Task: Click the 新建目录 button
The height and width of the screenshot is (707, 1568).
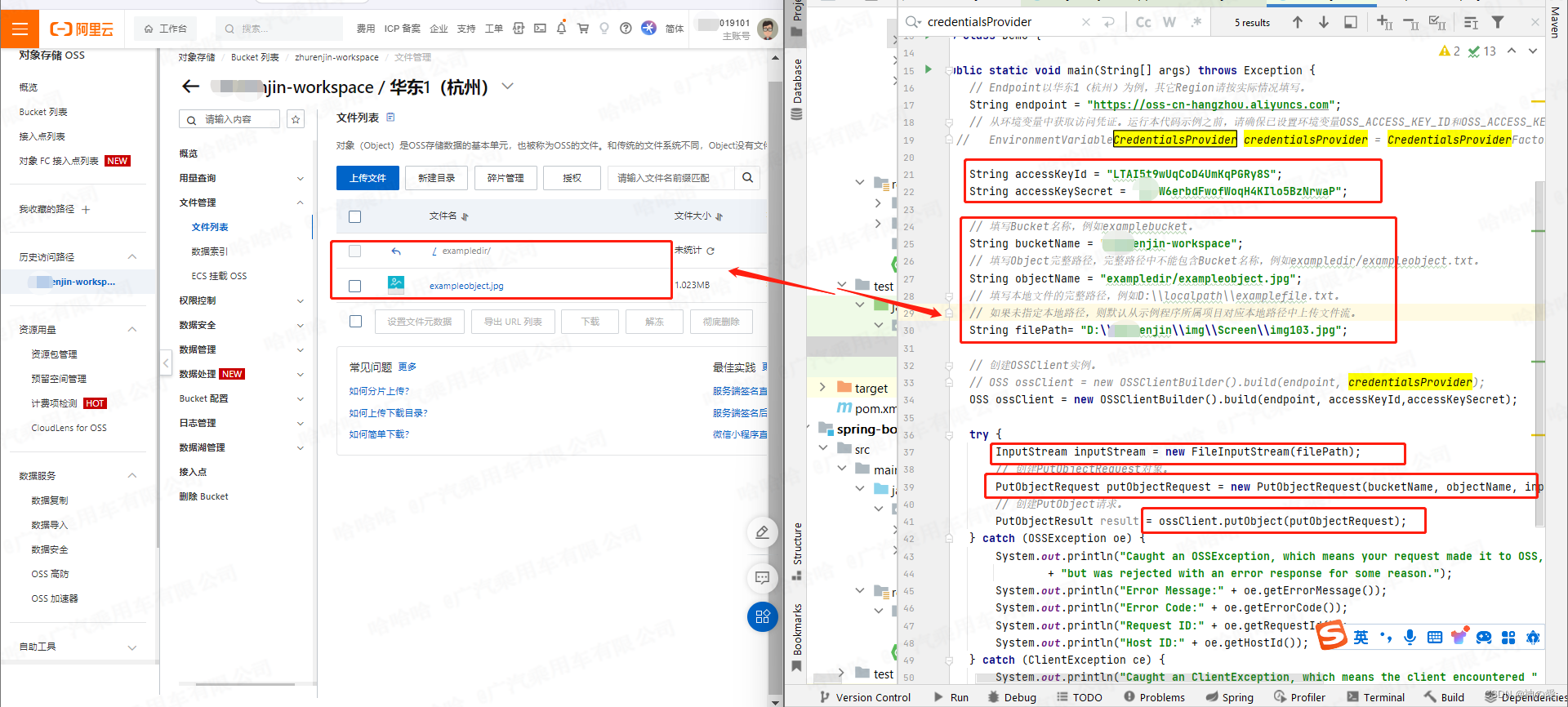Action: point(437,178)
